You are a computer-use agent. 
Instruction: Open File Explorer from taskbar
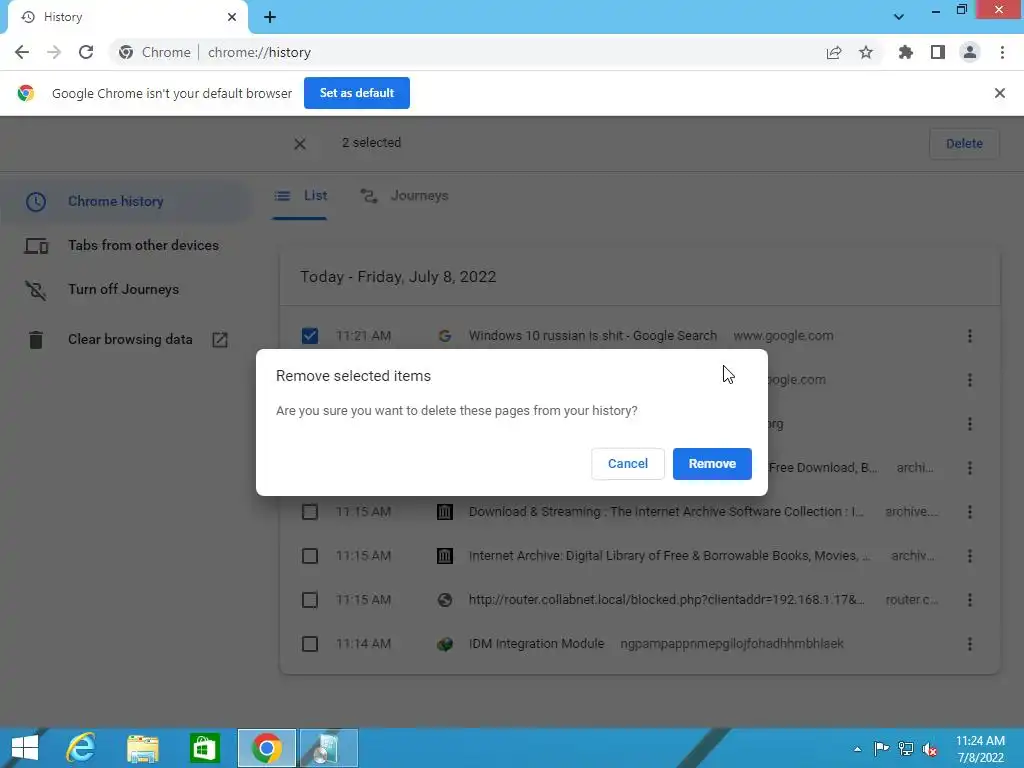coord(143,748)
